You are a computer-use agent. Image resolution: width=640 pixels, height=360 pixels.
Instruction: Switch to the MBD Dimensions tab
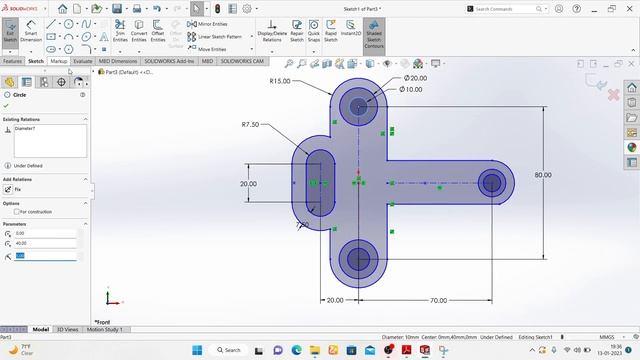(x=118, y=61)
